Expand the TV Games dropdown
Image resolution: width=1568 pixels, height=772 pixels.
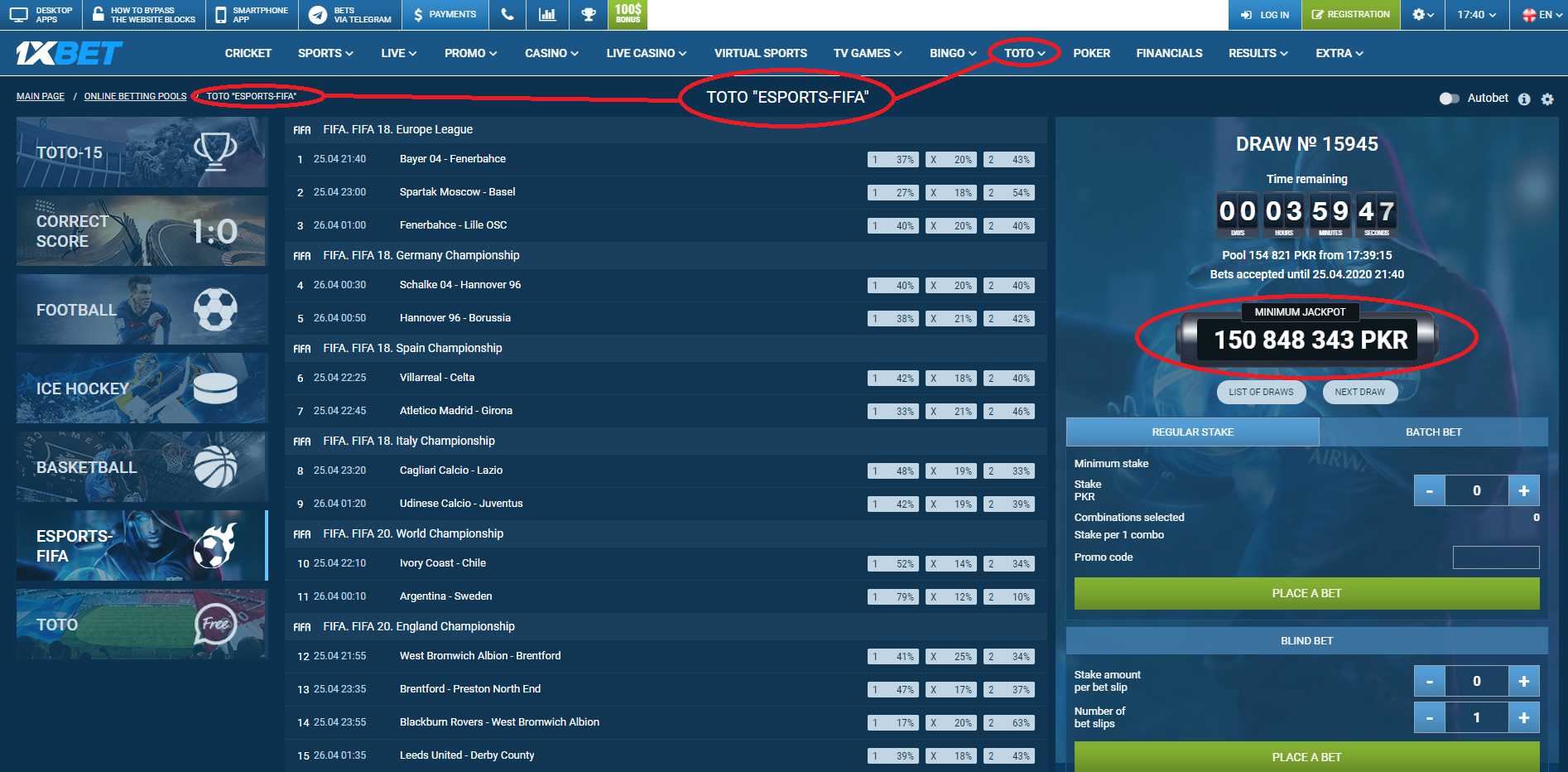[868, 53]
